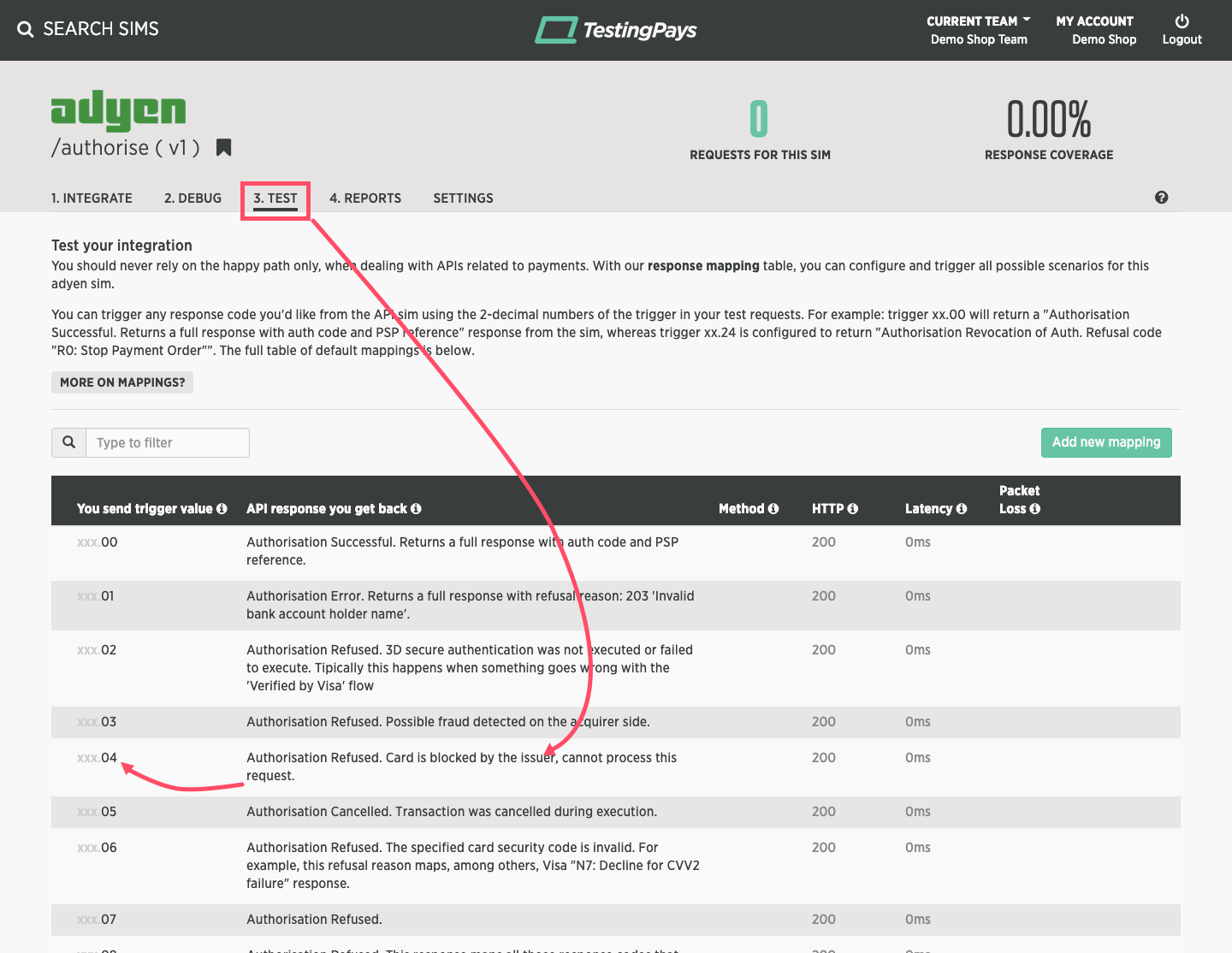Click trigger value xxx.07 cell
This screenshot has width=1232, height=953.
pos(97,920)
